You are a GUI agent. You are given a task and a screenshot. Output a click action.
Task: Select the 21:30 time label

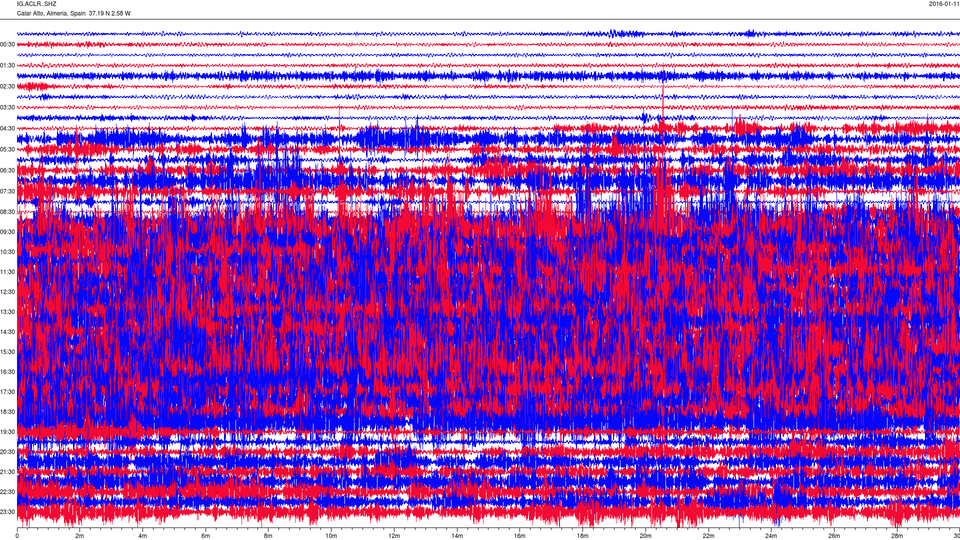tap(7, 471)
